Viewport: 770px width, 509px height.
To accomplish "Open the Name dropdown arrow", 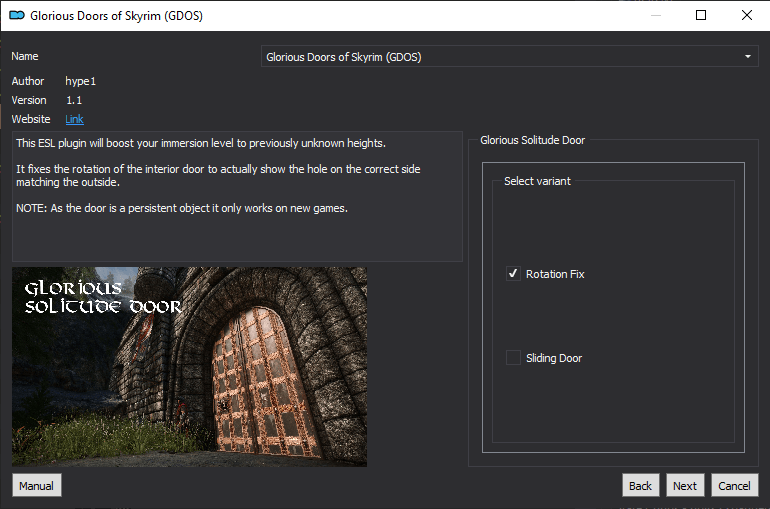I will tap(747, 57).
